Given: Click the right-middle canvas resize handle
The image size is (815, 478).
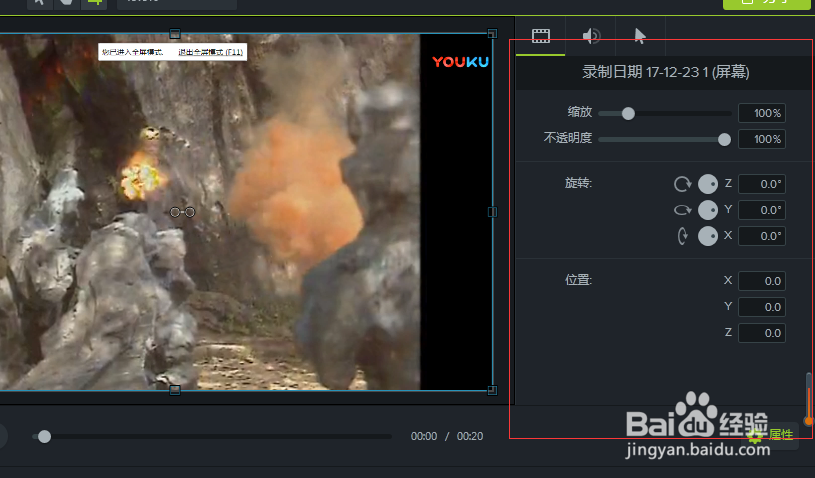Looking at the screenshot, I should click(x=492, y=212).
